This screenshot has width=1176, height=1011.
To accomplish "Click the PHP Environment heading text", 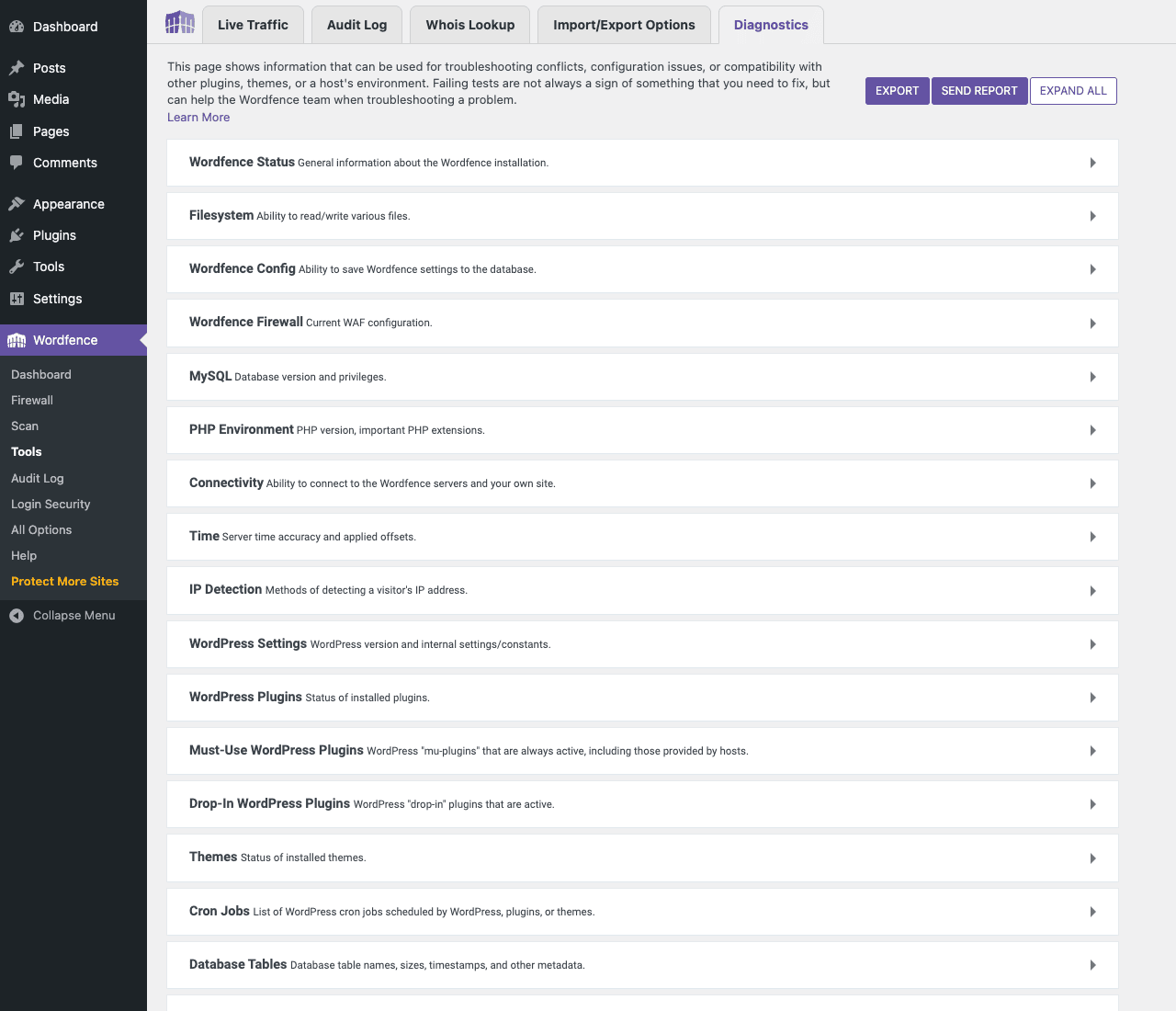I will click(x=242, y=429).
